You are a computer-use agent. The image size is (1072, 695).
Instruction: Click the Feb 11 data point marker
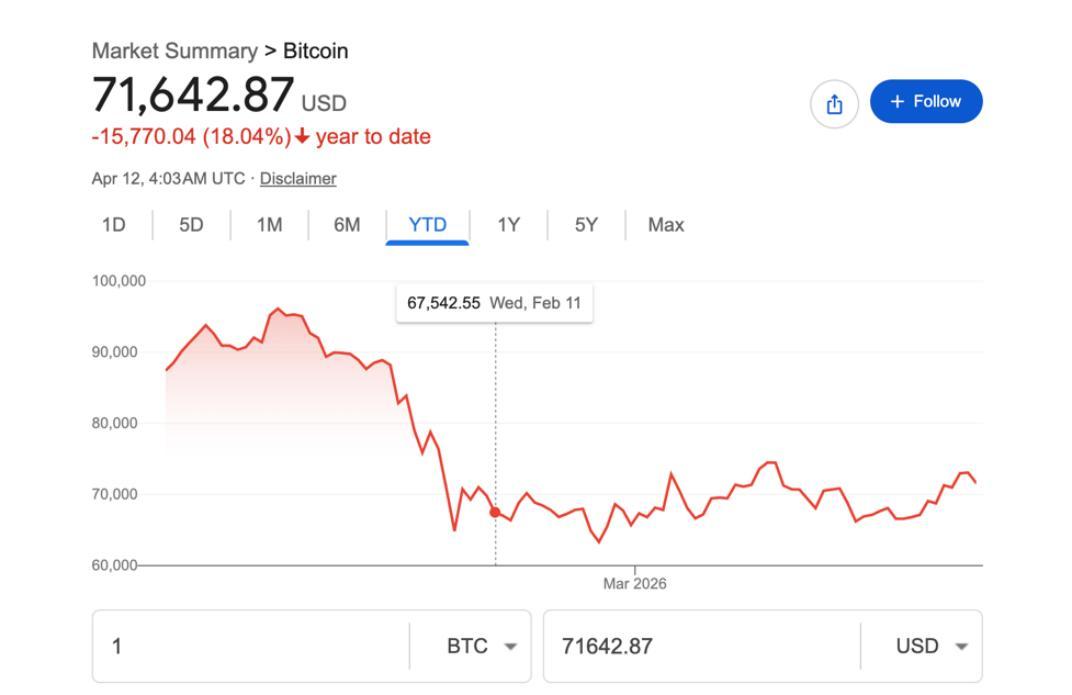point(495,512)
